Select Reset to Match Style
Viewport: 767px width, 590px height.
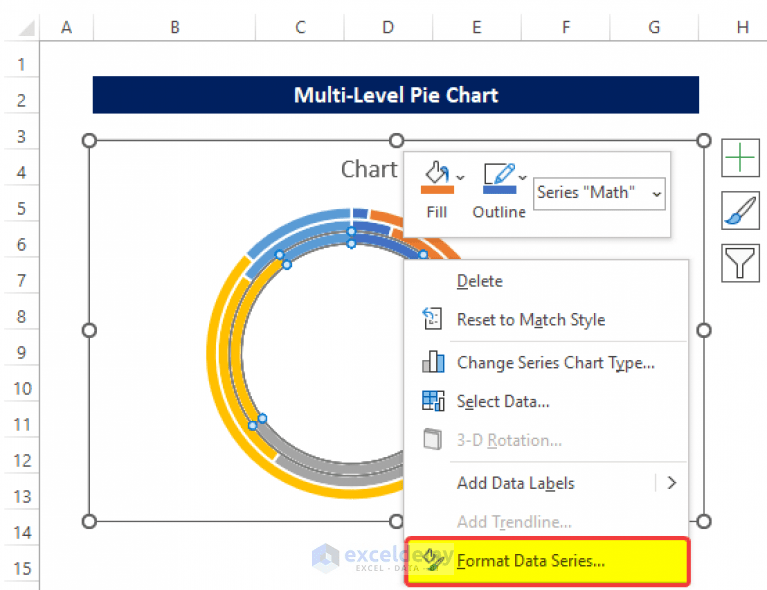tap(531, 319)
